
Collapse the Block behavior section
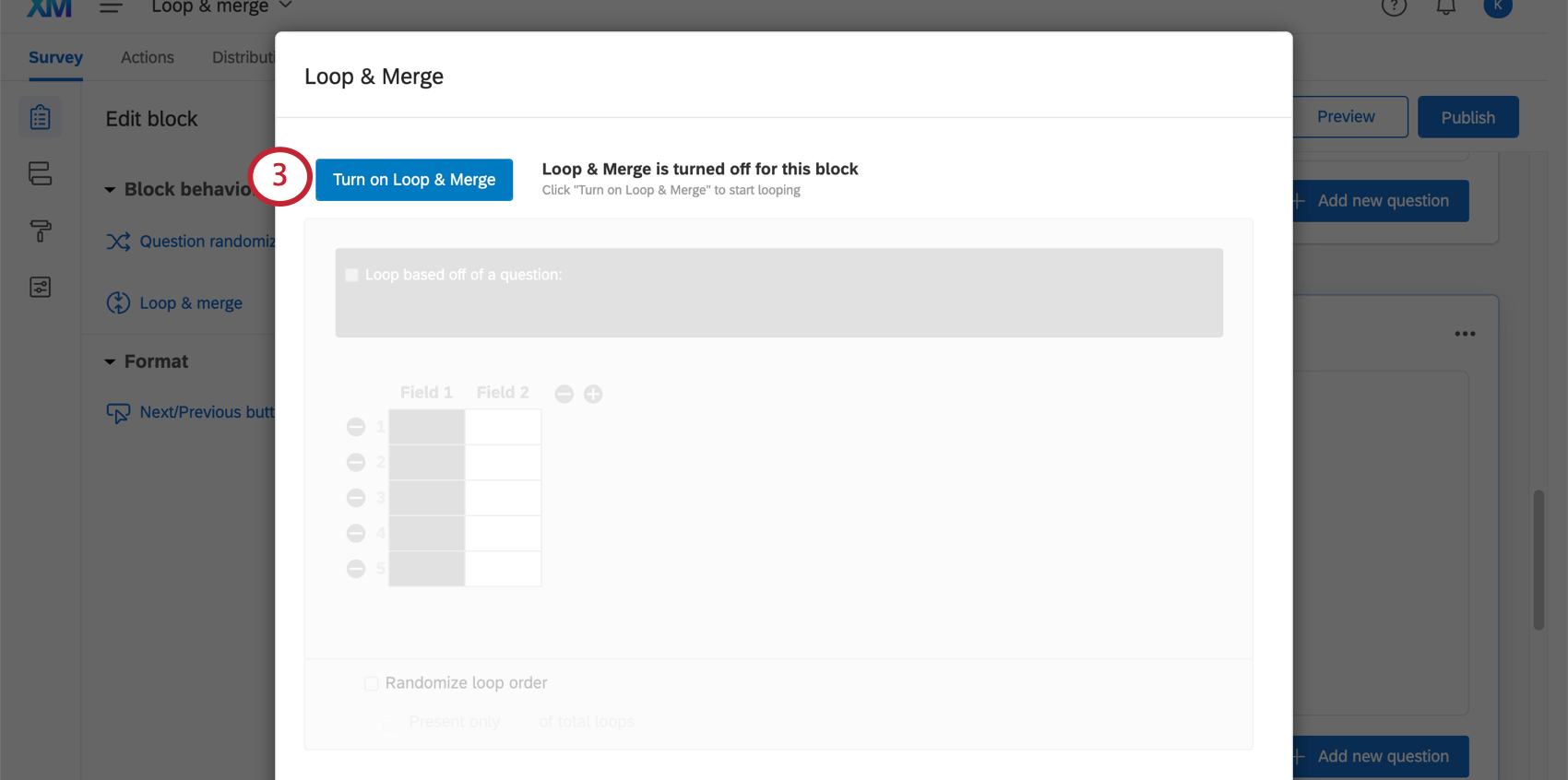pyautogui.click(x=110, y=190)
